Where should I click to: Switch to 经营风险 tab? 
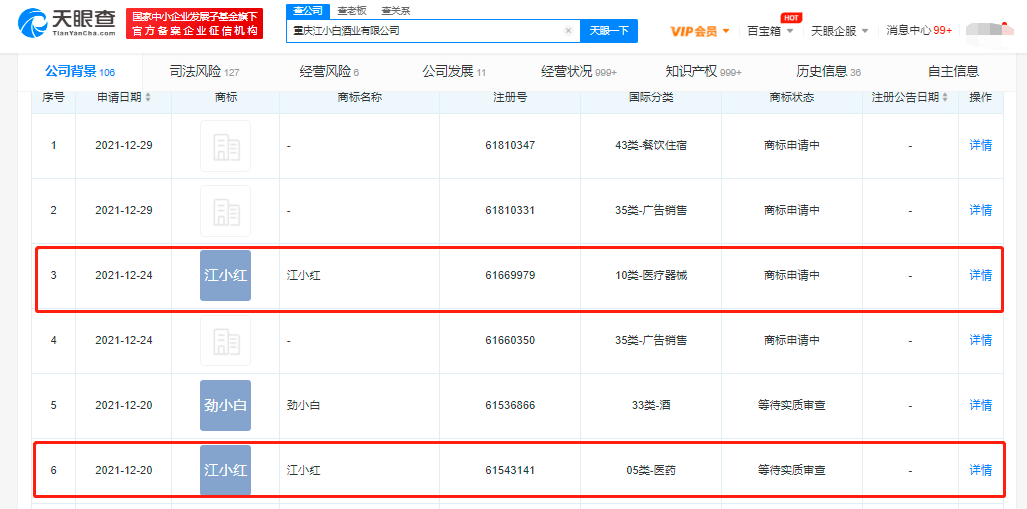329,71
